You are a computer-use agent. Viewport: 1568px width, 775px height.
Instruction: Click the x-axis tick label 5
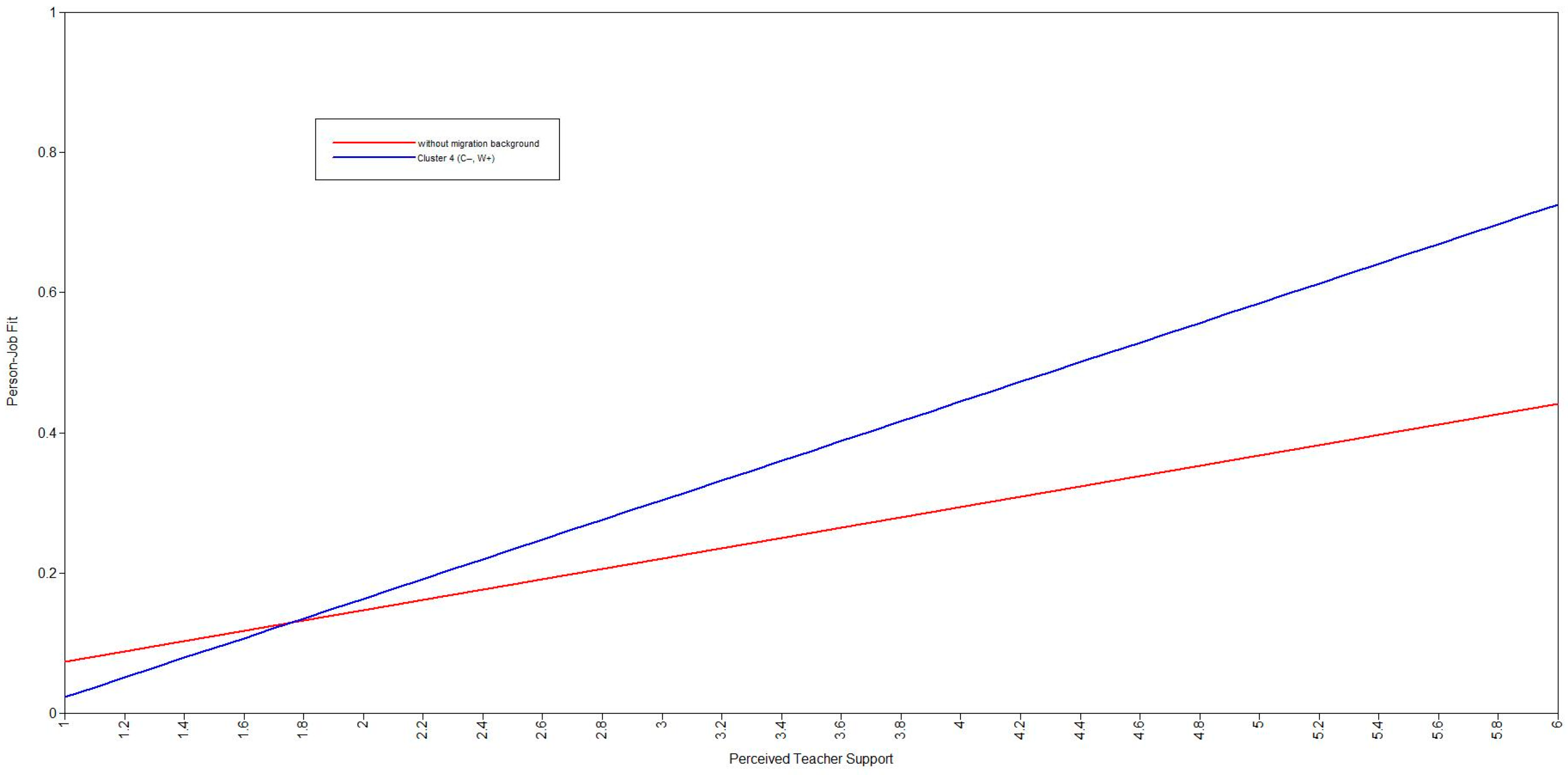coord(1258,724)
